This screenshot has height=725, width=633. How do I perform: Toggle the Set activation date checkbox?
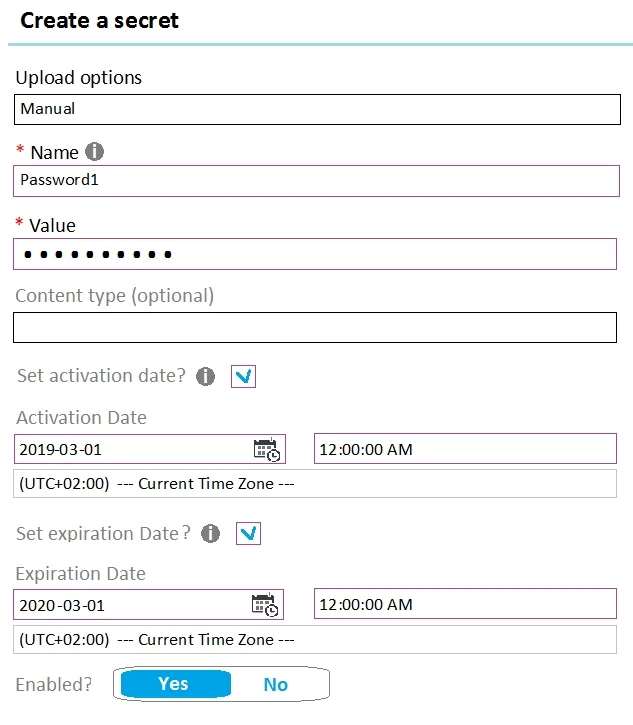coord(243,376)
